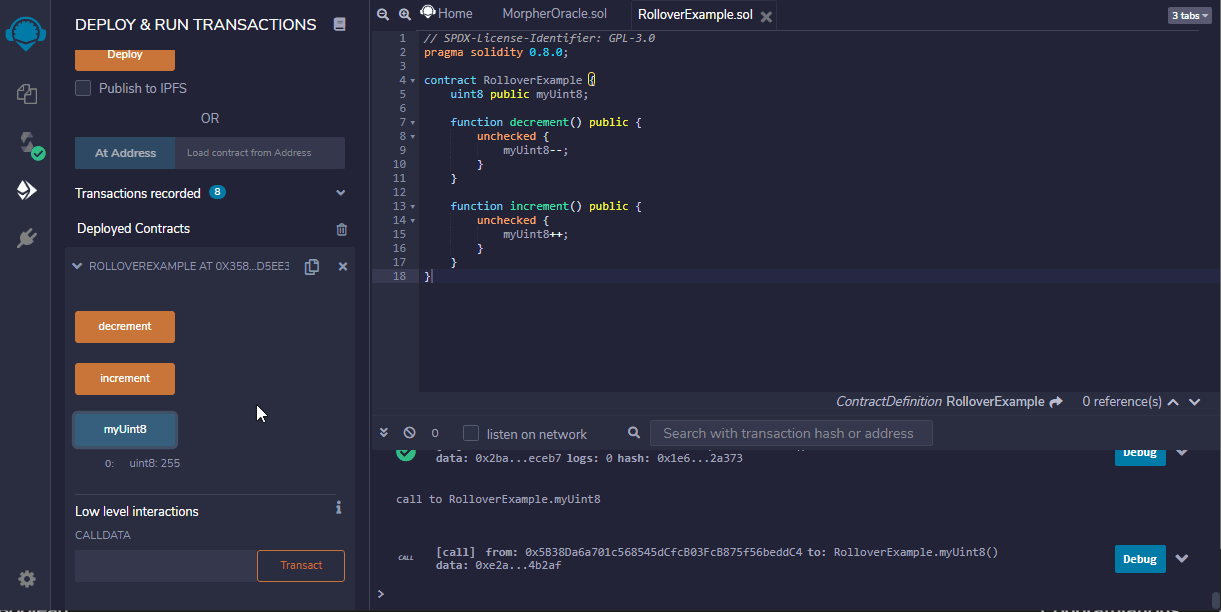The image size is (1221, 612).
Task: Click the terminal command prompt line
Action: pyautogui.click(x=795, y=594)
